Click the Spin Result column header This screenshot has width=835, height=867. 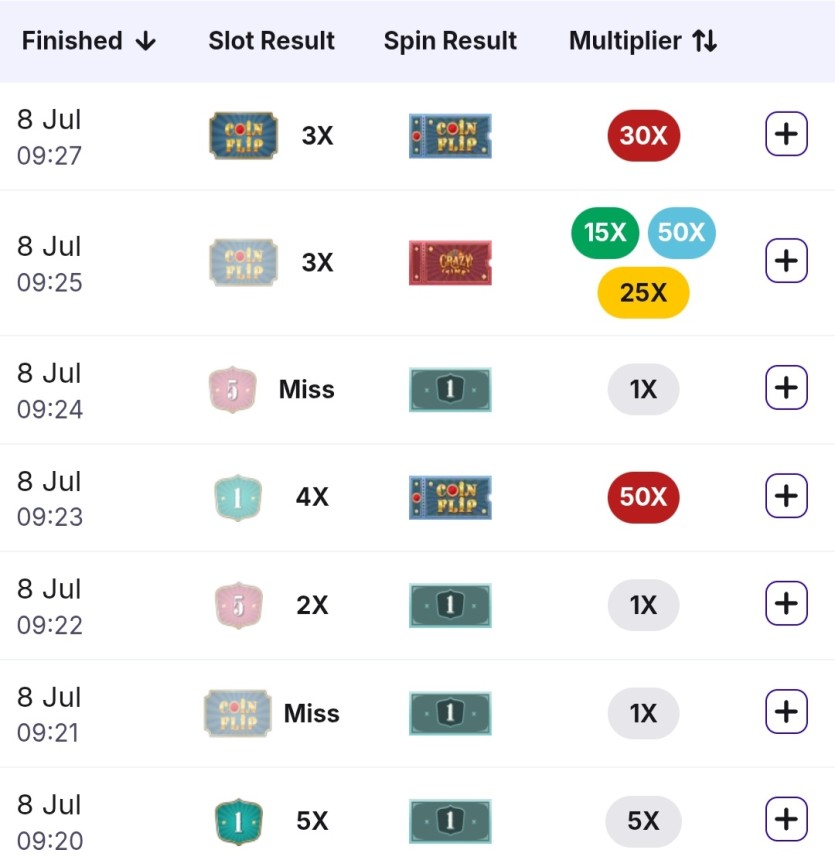pos(450,41)
